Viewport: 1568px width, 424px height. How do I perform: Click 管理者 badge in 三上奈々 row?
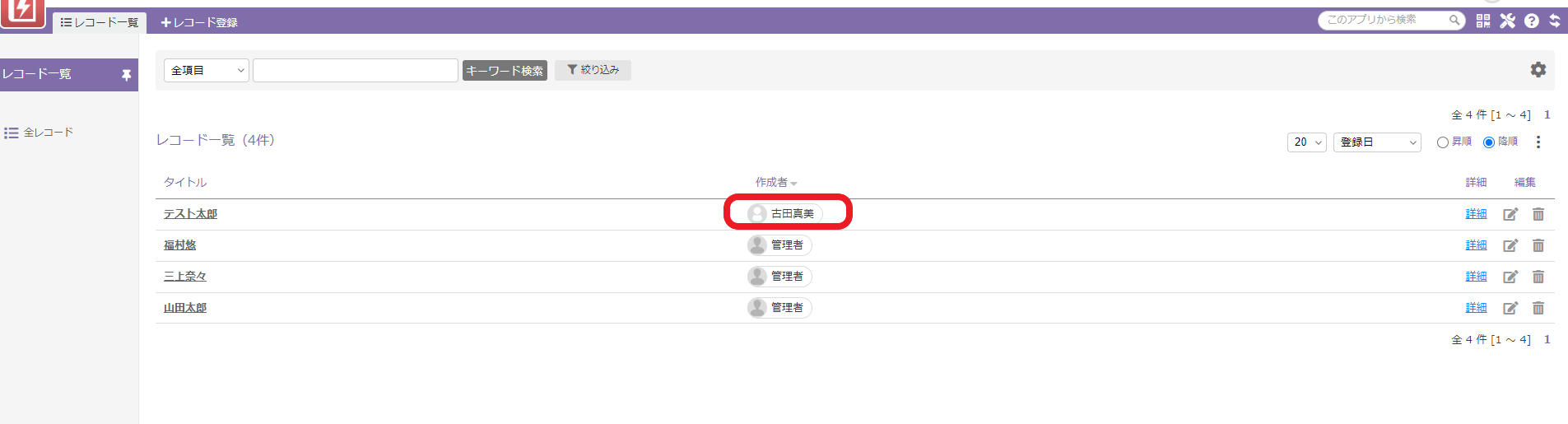(779, 277)
